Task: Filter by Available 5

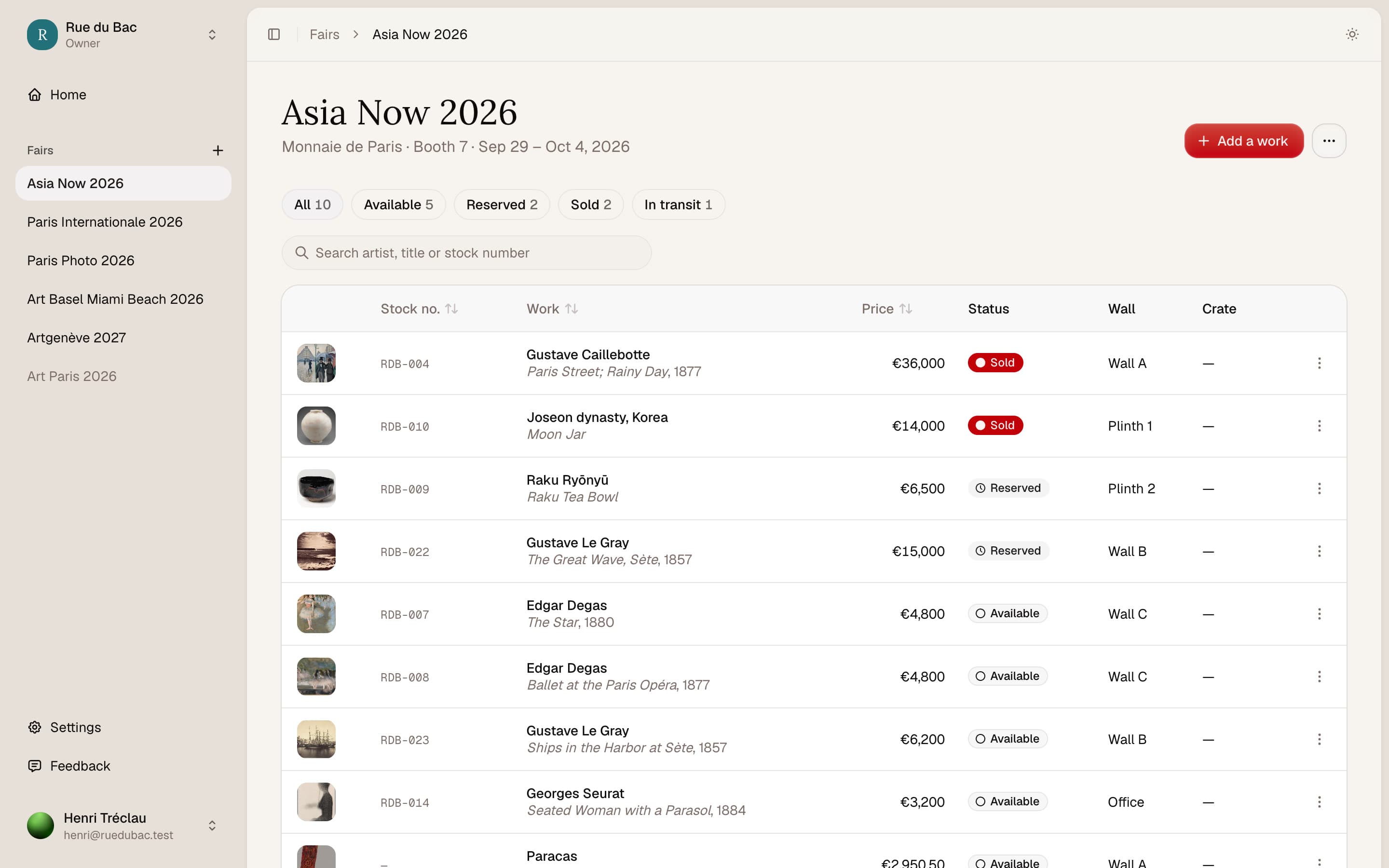Action: coord(398,204)
